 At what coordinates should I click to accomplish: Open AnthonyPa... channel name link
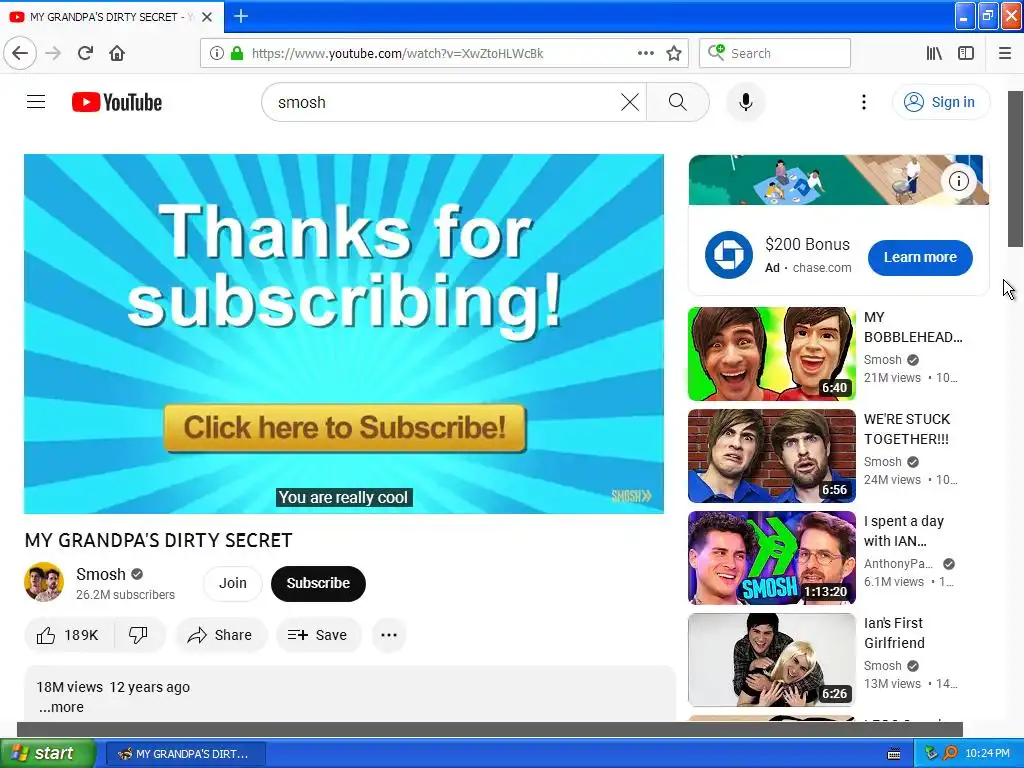(x=898, y=564)
